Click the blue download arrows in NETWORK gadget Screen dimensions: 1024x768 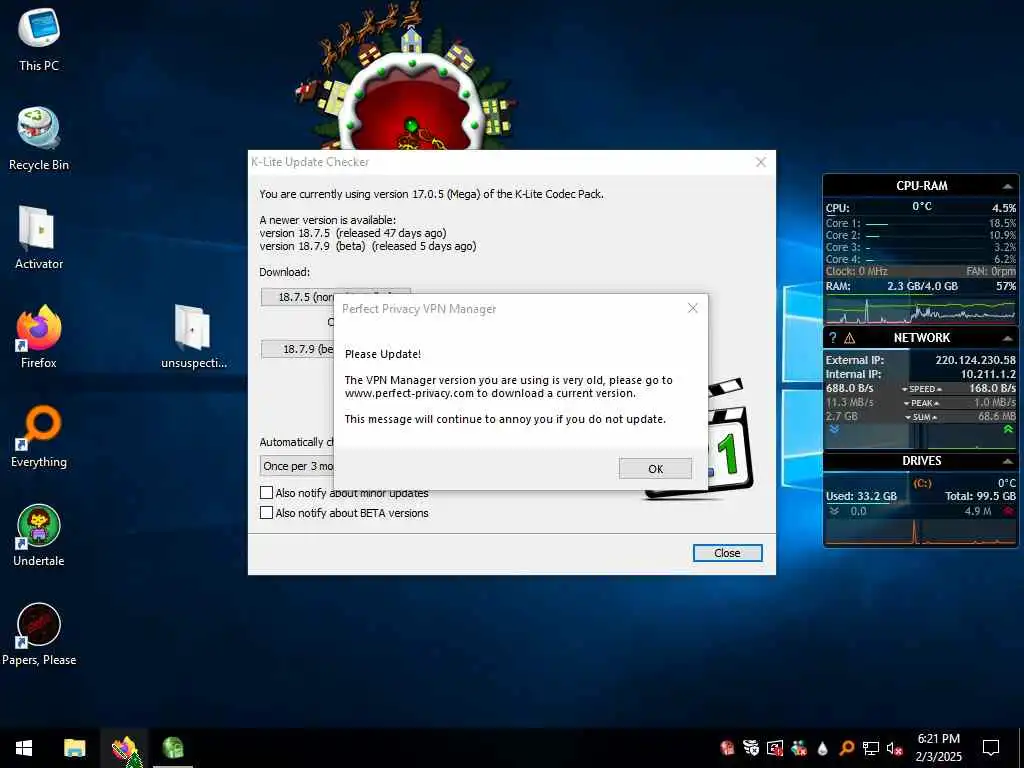(834, 430)
